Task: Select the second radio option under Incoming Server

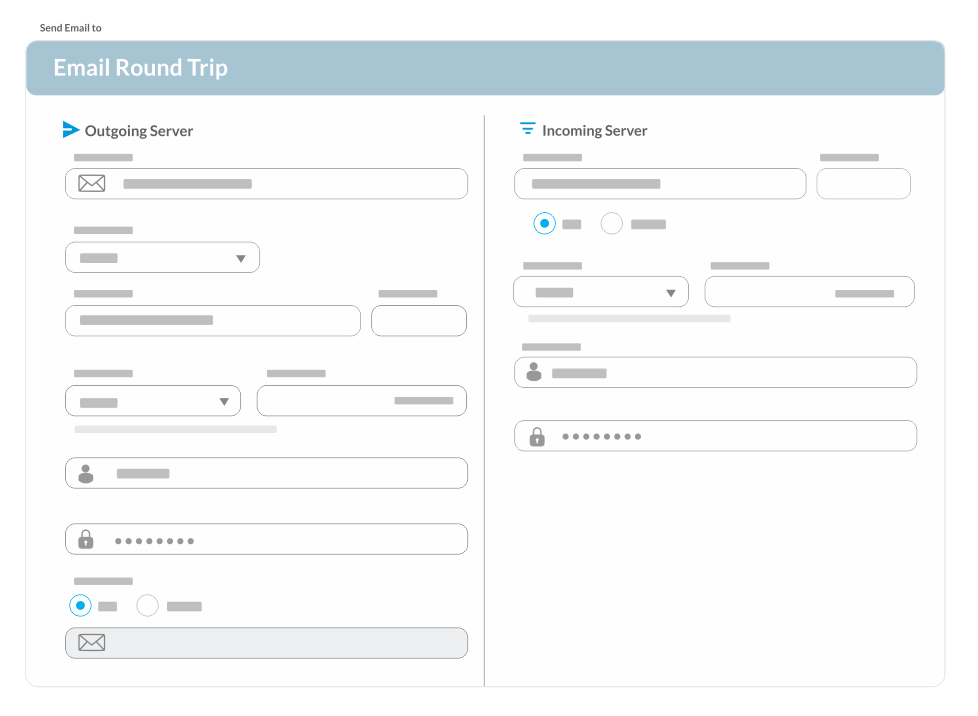Action: (x=611, y=223)
